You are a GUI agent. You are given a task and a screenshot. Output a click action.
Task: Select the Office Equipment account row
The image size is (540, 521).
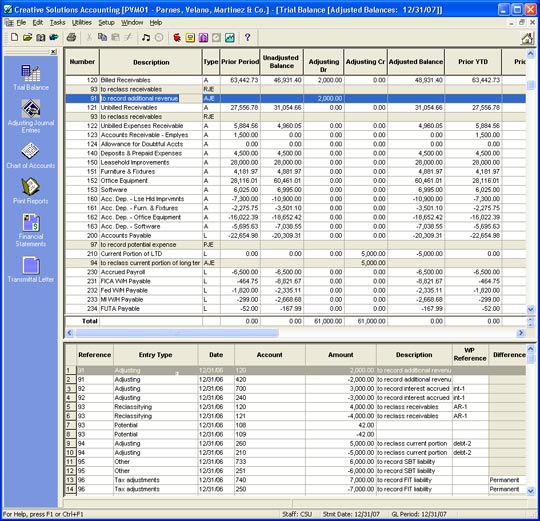pos(295,181)
